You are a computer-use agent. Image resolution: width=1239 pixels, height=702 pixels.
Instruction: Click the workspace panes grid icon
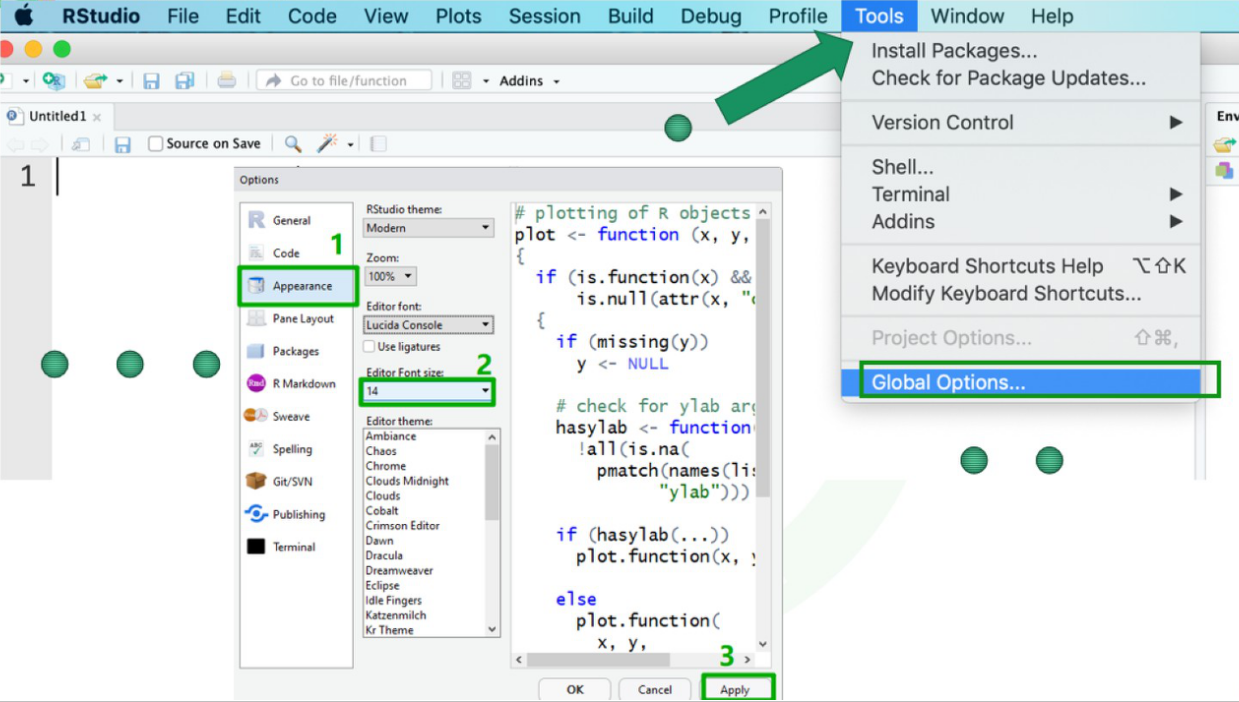click(x=461, y=81)
